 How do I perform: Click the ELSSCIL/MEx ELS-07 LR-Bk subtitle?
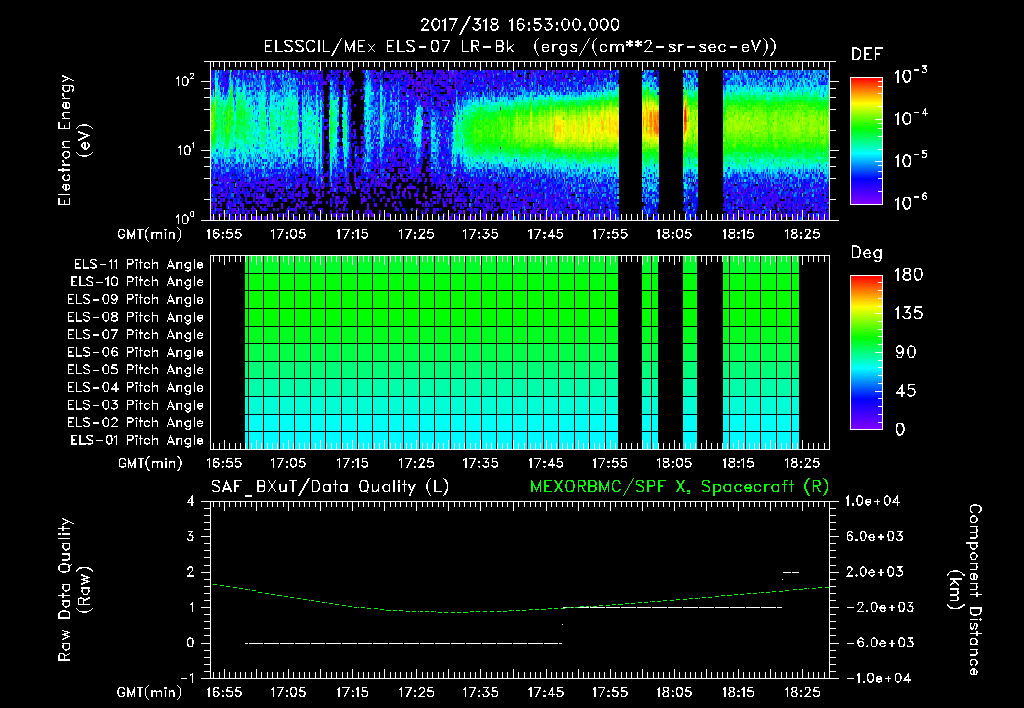point(389,47)
